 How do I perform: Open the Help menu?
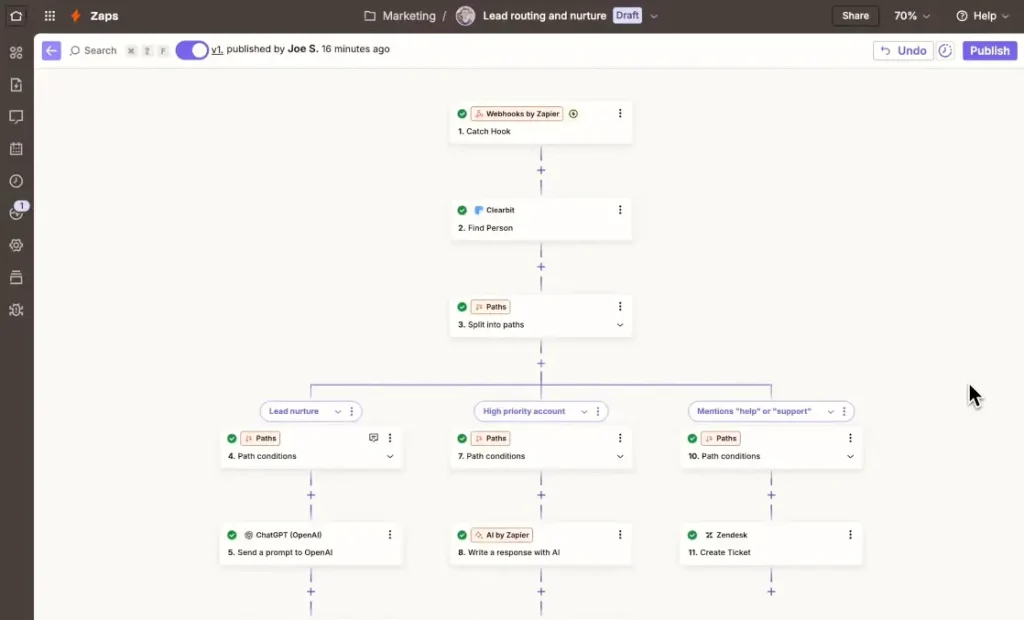(x=983, y=16)
